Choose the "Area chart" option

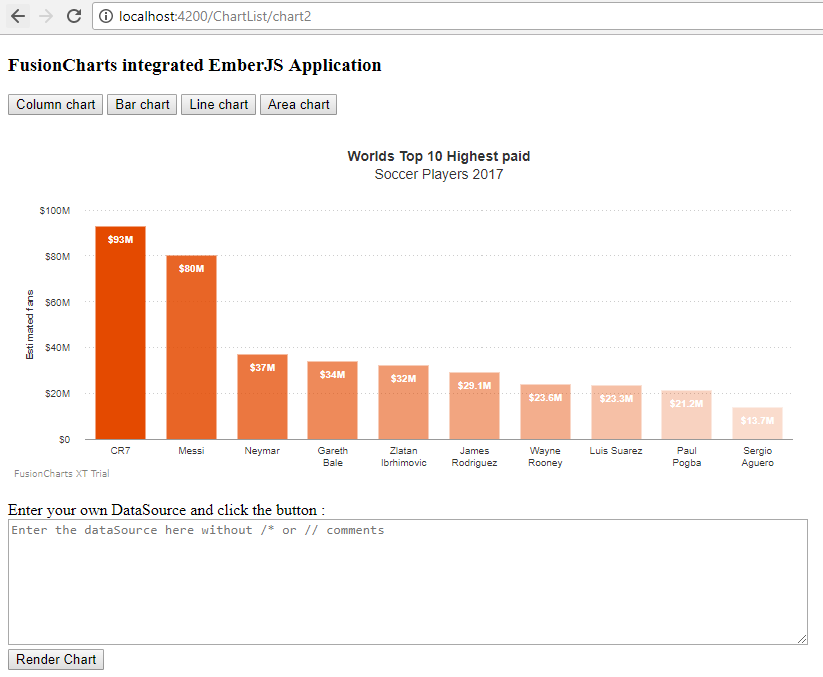[x=297, y=104]
